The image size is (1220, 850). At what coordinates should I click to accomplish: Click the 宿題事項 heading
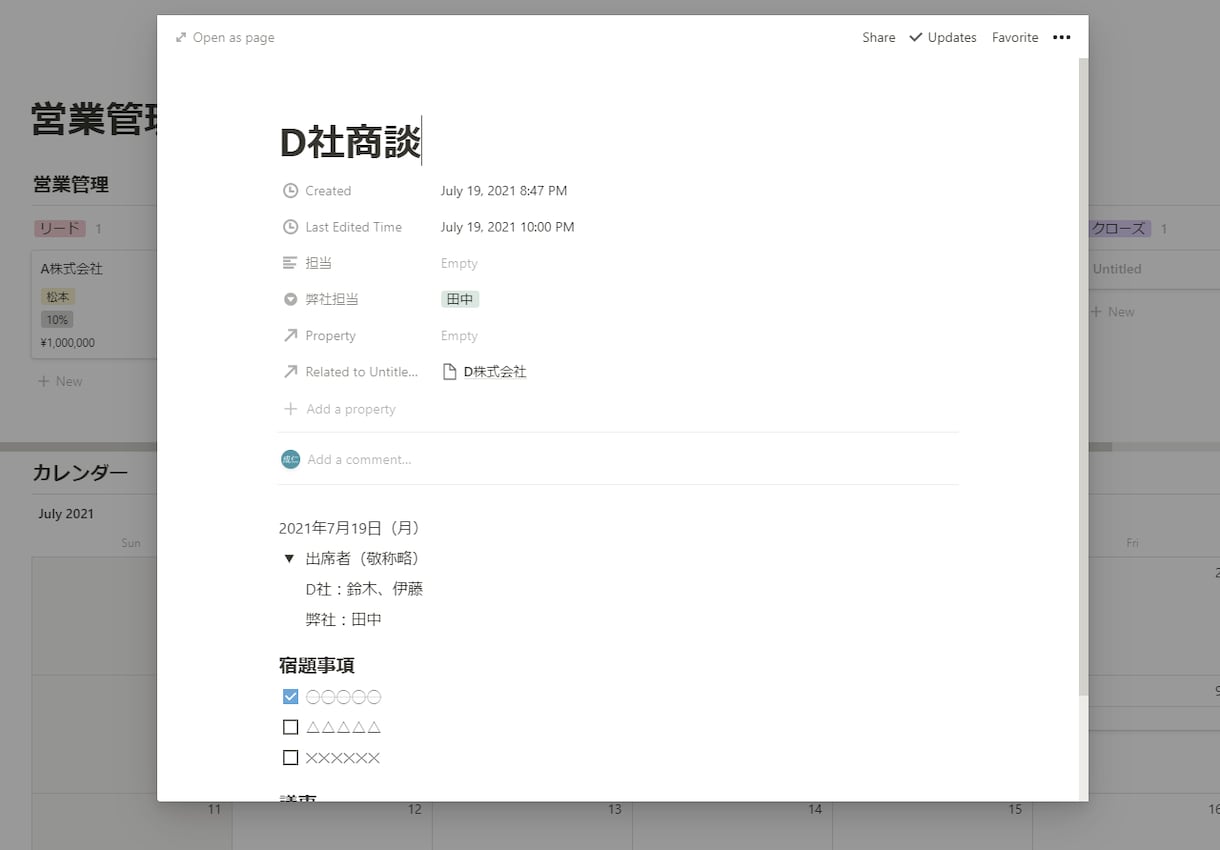coord(317,665)
